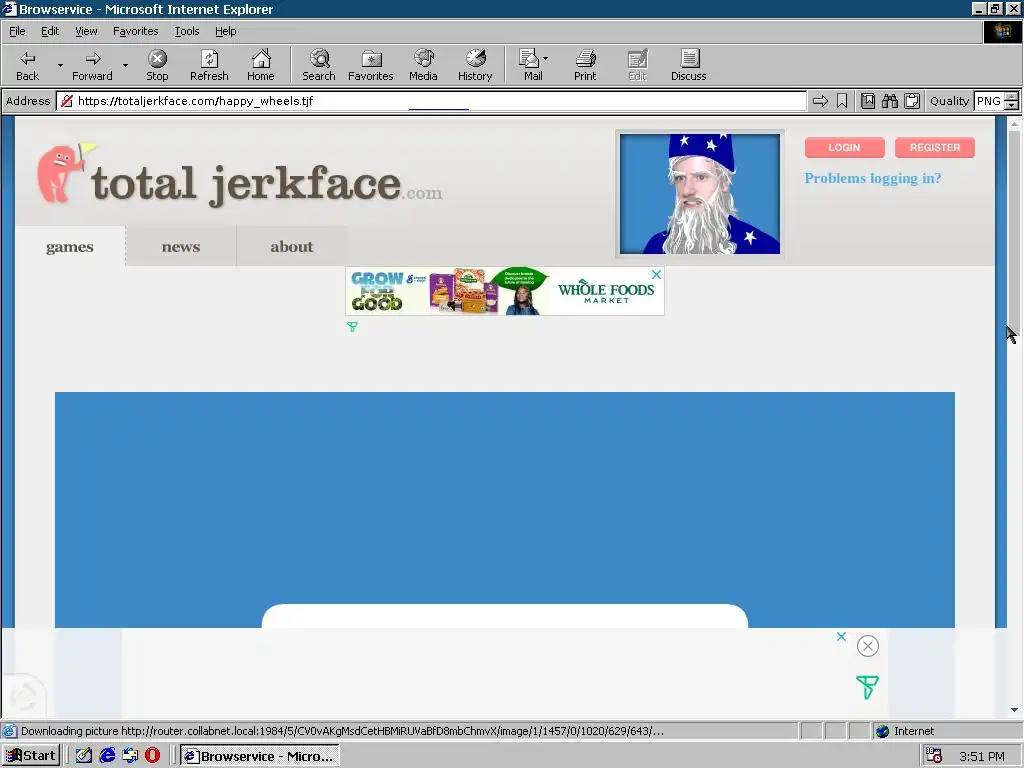Open the Edit menu
Screen dimensions: 1024x768
click(50, 31)
